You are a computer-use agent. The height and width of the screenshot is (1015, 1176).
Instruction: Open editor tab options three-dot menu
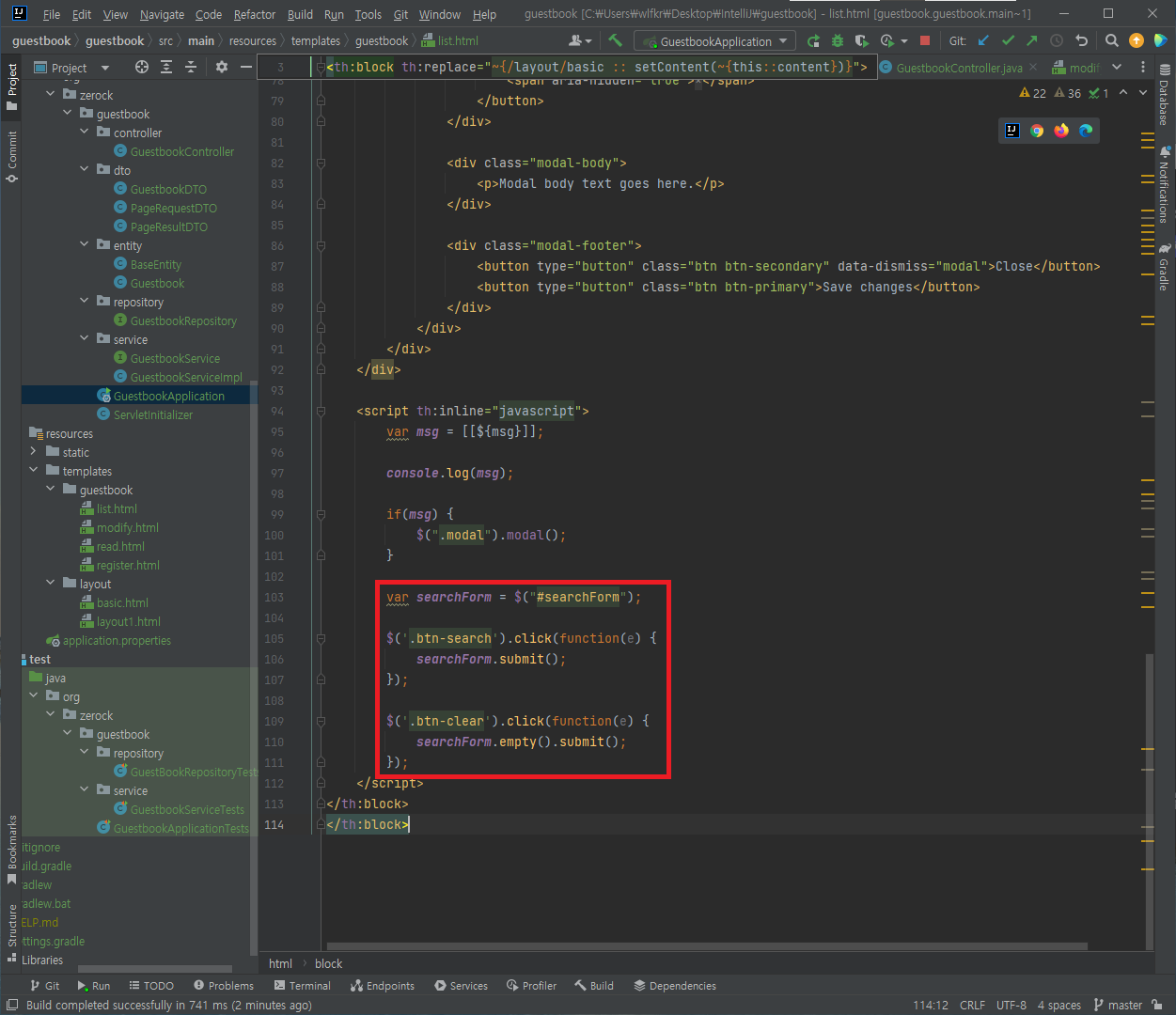(x=1143, y=67)
